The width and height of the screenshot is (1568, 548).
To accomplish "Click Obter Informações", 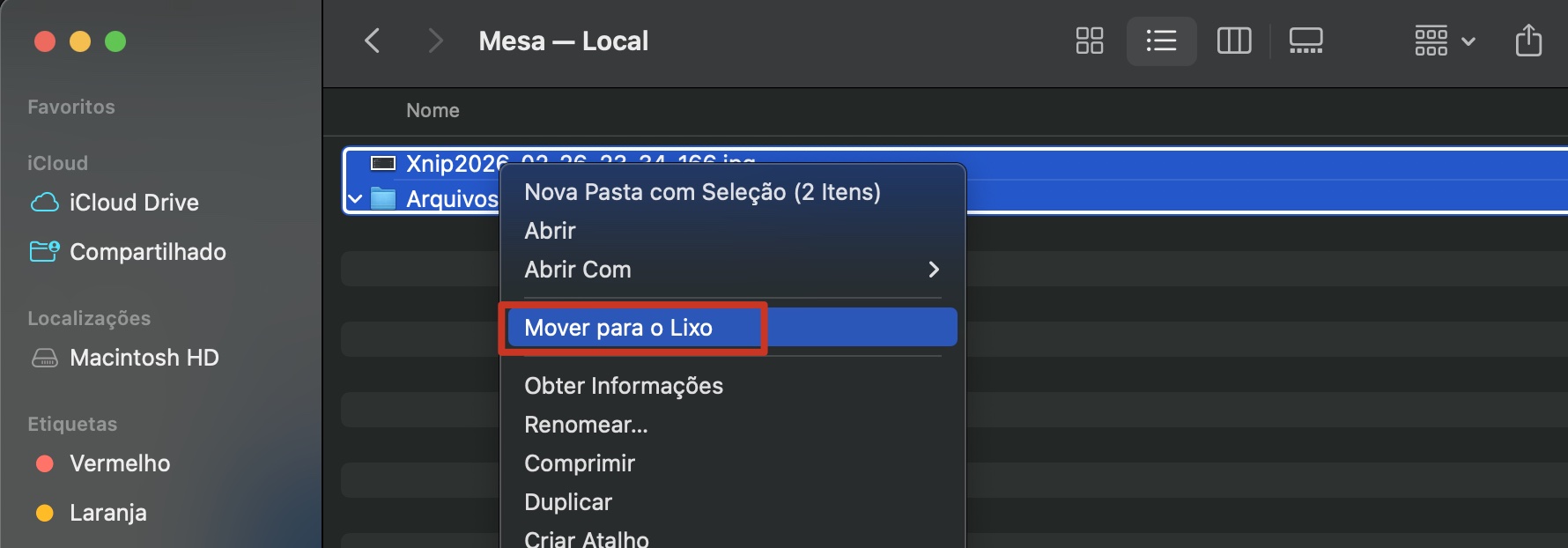I will click(624, 385).
